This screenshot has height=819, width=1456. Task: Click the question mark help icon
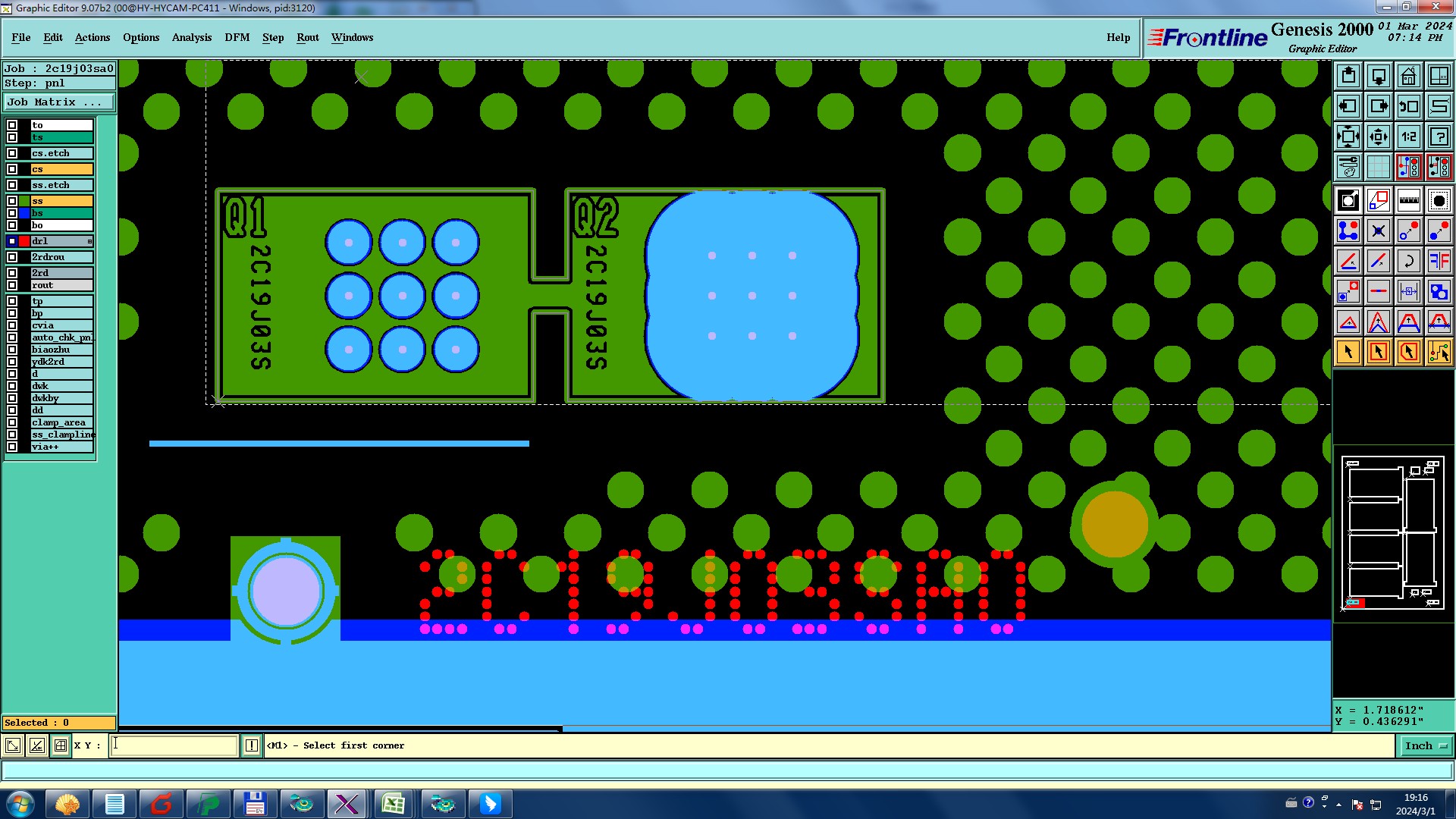point(1439,136)
